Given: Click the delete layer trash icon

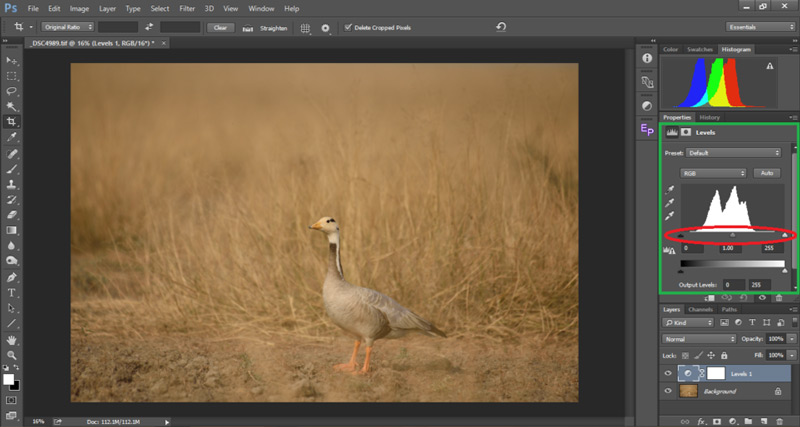Looking at the screenshot, I should click(x=779, y=421).
